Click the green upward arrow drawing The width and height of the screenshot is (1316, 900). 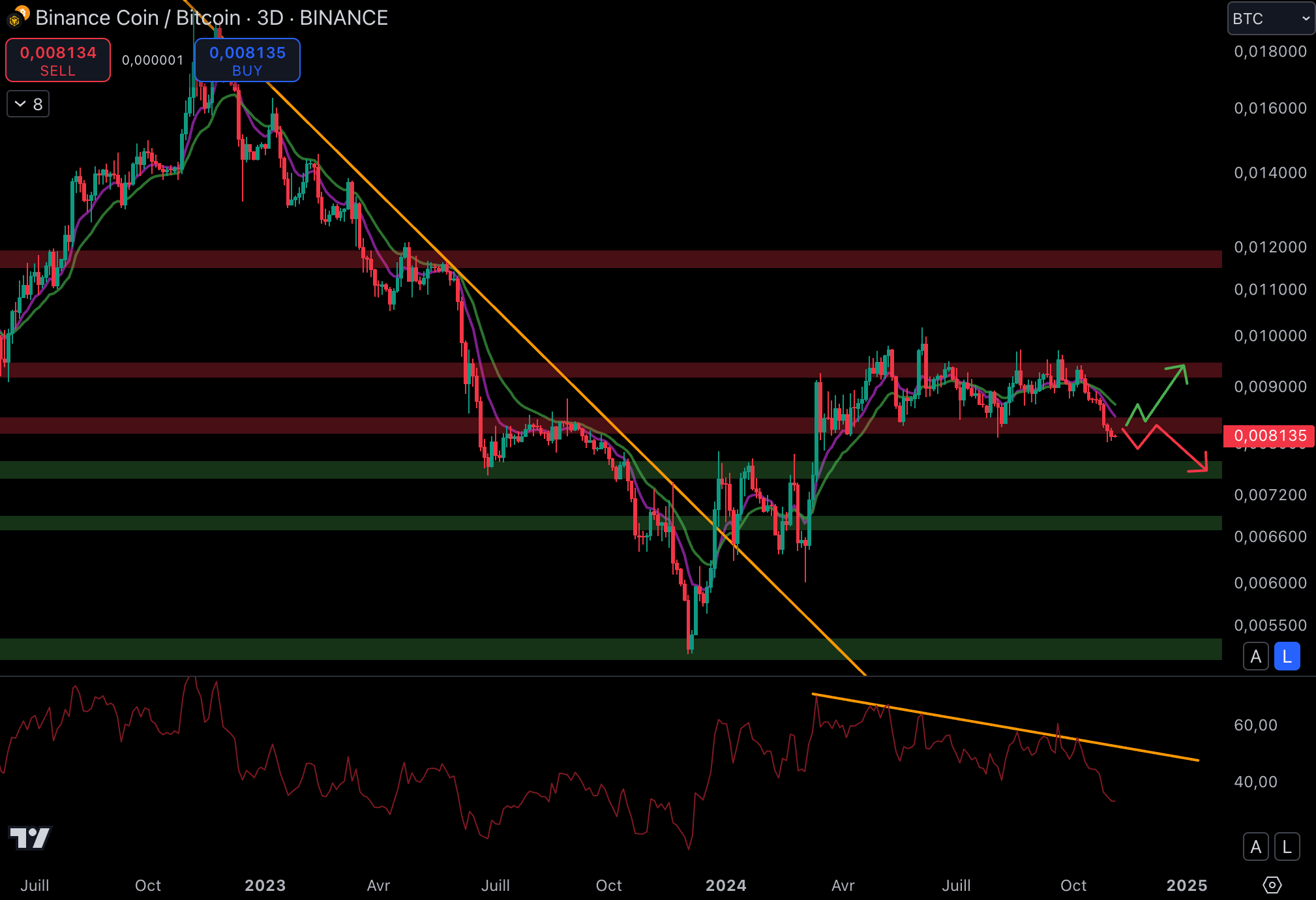(x=1166, y=393)
